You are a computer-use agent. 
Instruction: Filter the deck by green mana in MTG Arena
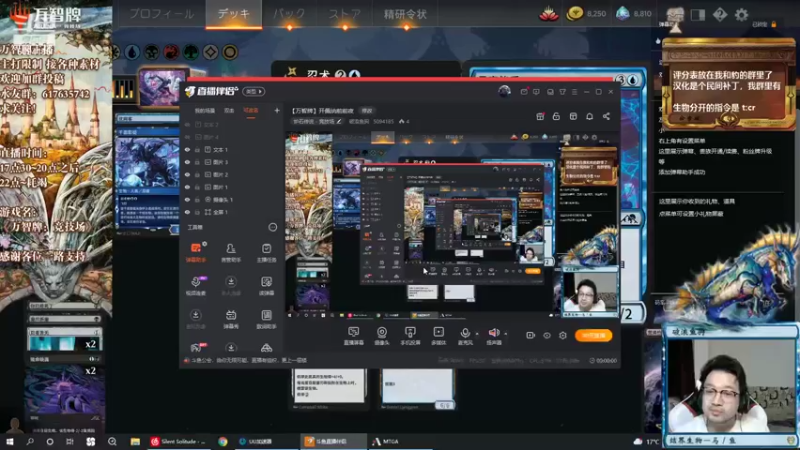click(190, 52)
